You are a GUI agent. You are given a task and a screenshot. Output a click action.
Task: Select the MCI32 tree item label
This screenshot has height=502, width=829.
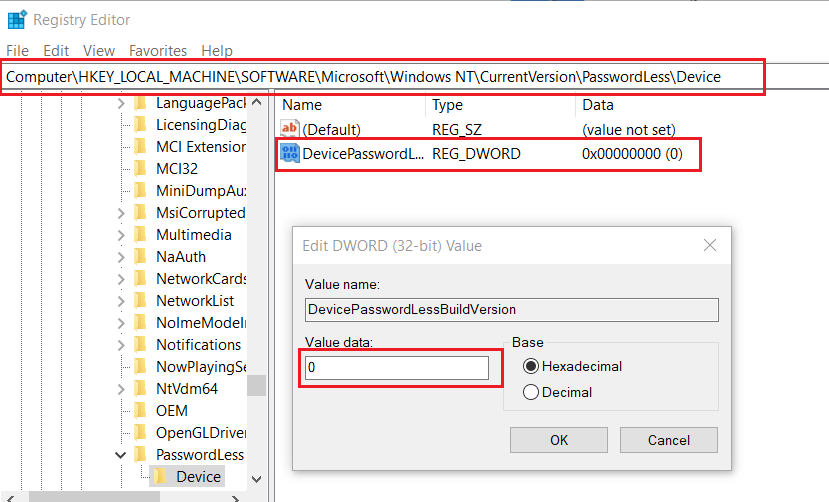177,169
